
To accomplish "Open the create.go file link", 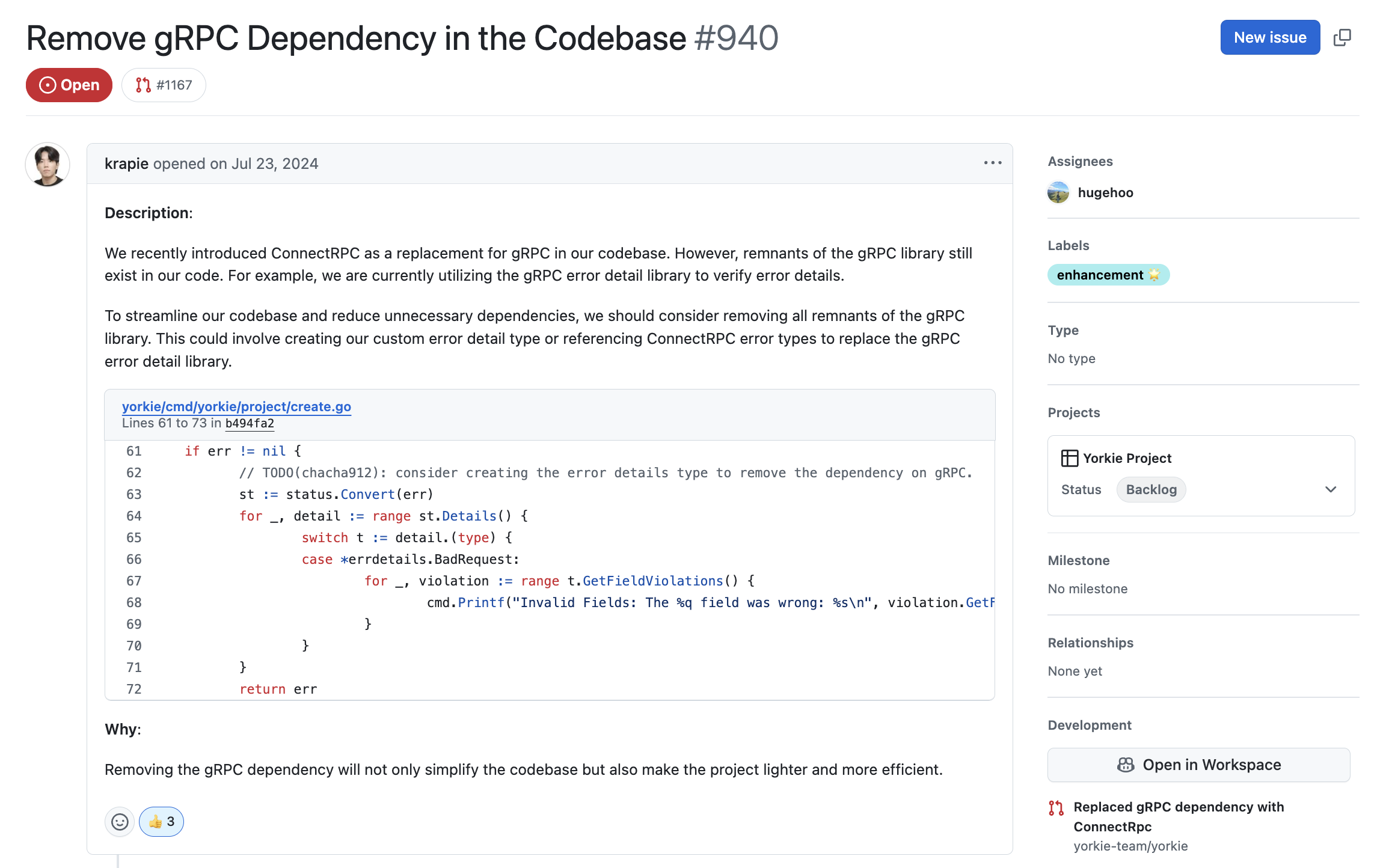I will tap(236, 406).
